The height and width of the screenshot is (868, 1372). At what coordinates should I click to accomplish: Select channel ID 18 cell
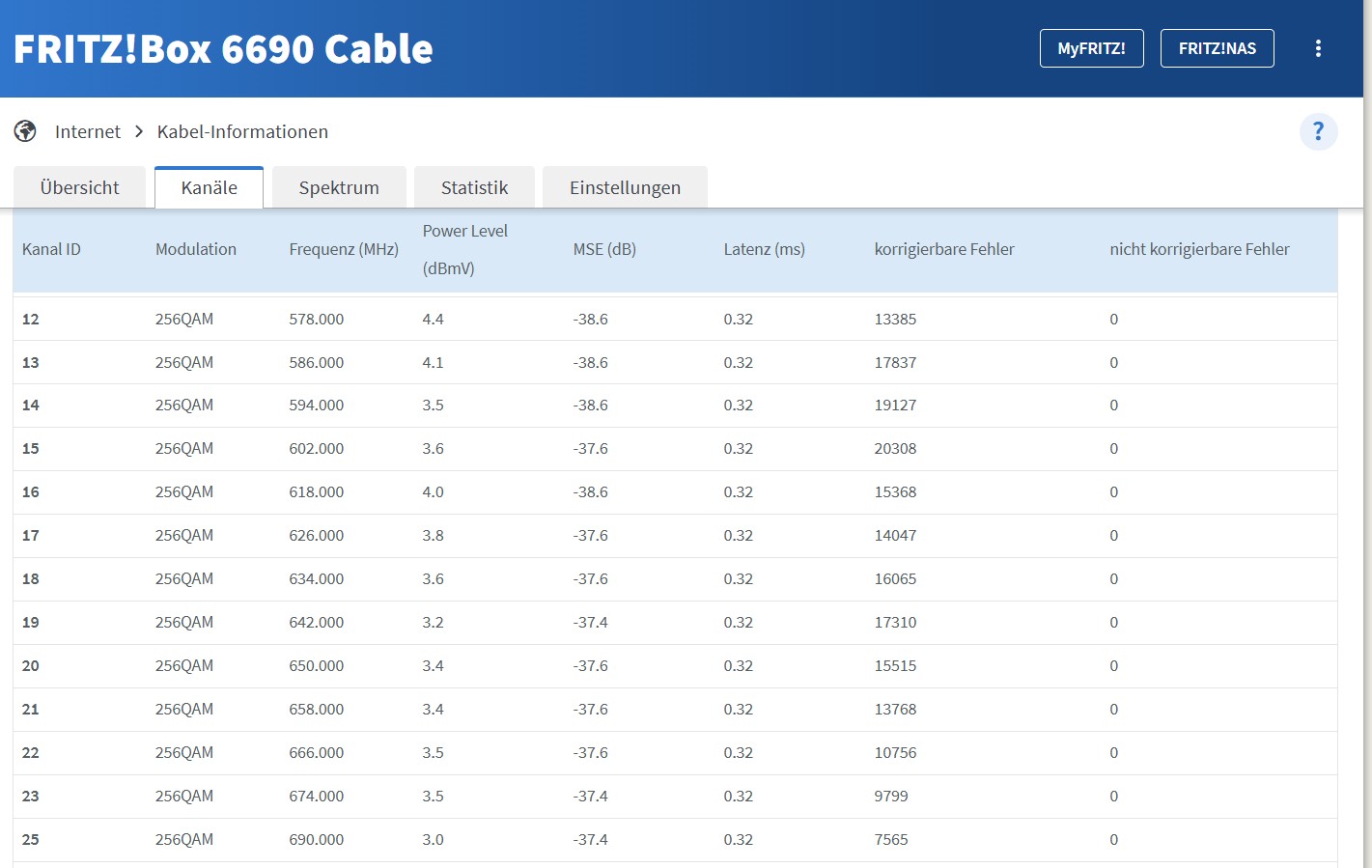[x=31, y=579]
